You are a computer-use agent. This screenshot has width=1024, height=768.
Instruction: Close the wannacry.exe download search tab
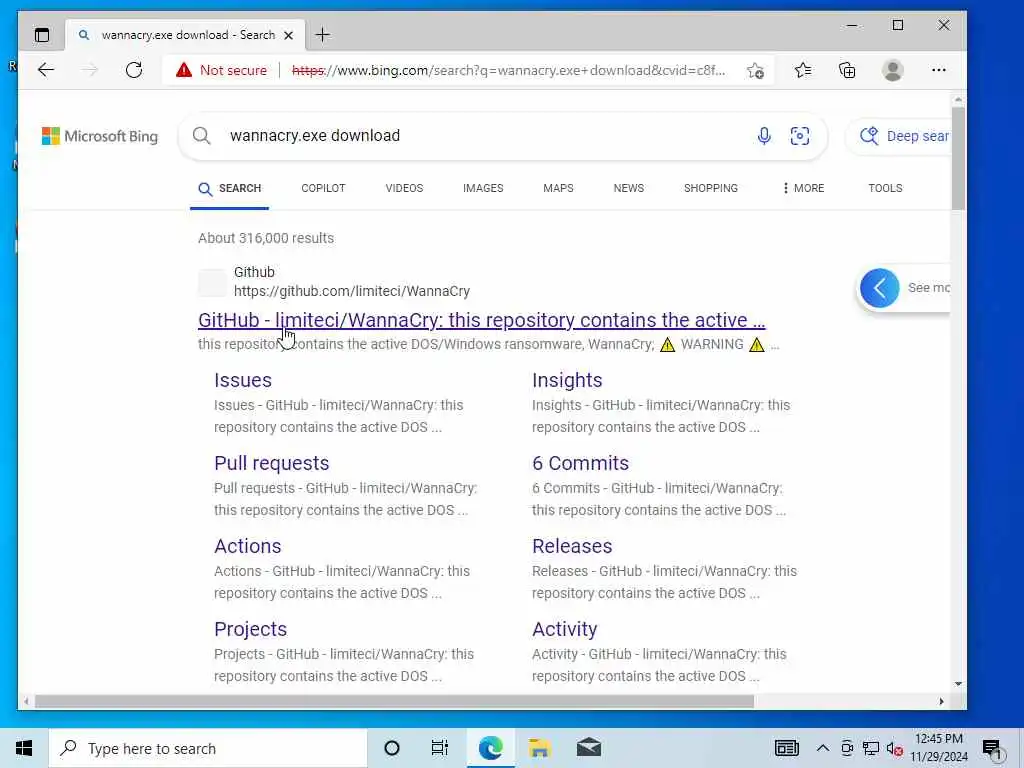[x=288, y=35]
